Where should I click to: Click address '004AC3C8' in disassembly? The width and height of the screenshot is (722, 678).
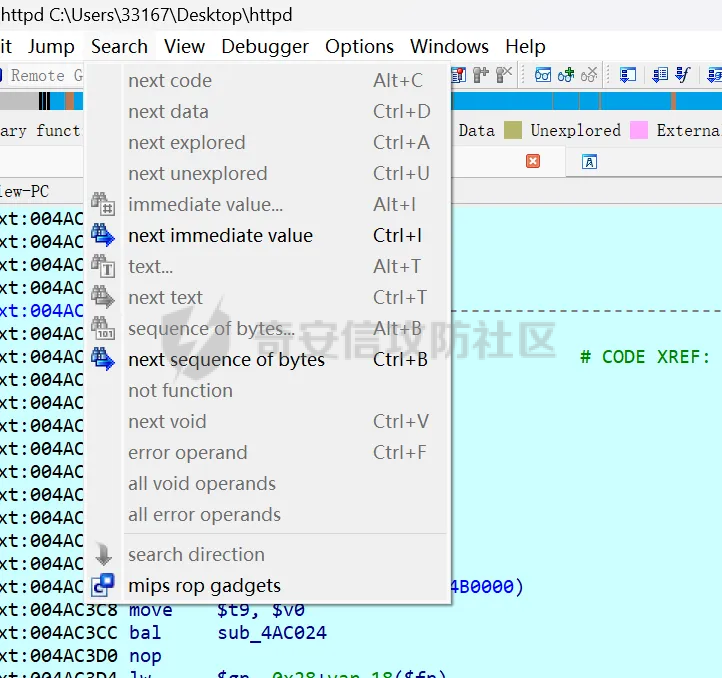(74, 610)
